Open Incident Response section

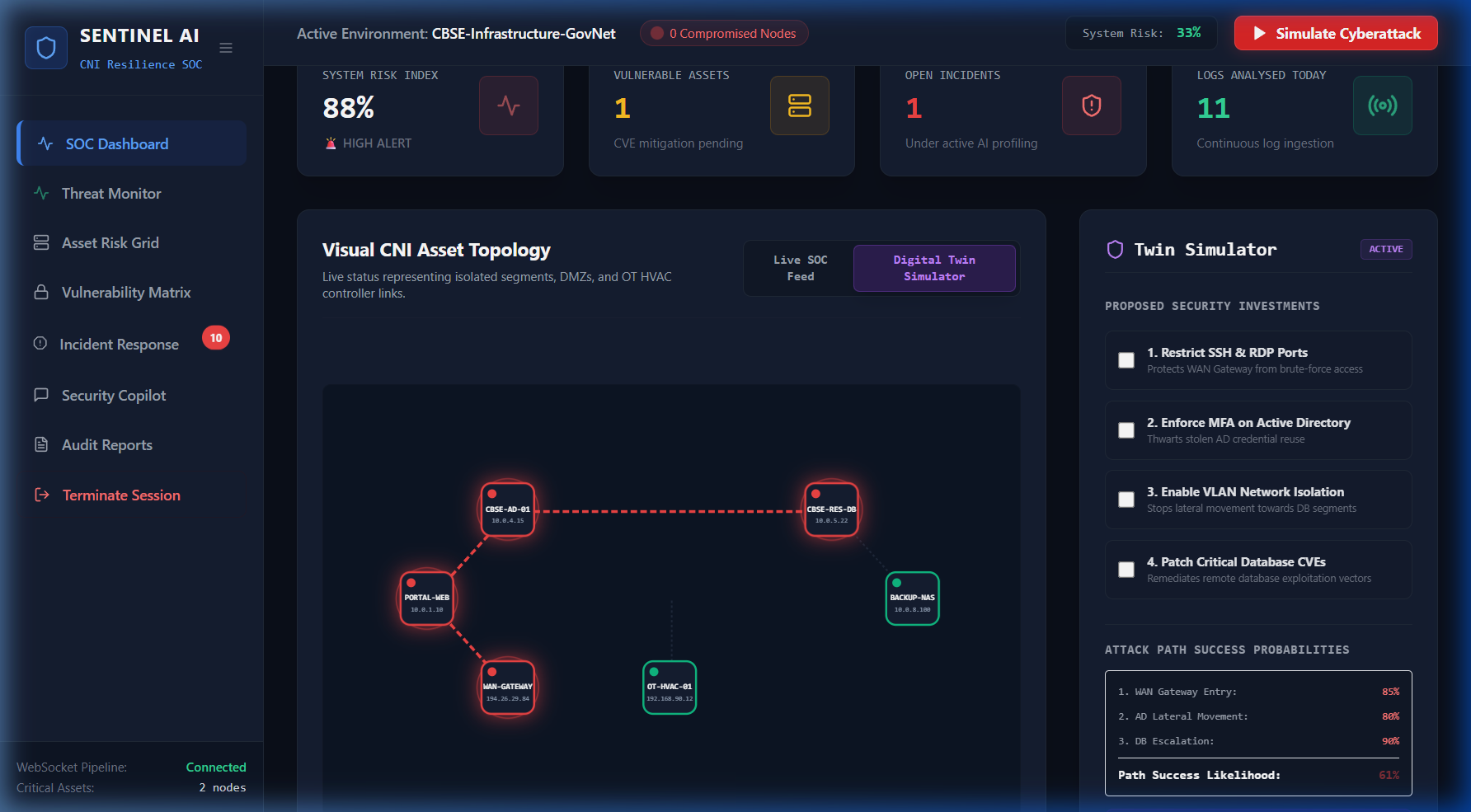132,344
